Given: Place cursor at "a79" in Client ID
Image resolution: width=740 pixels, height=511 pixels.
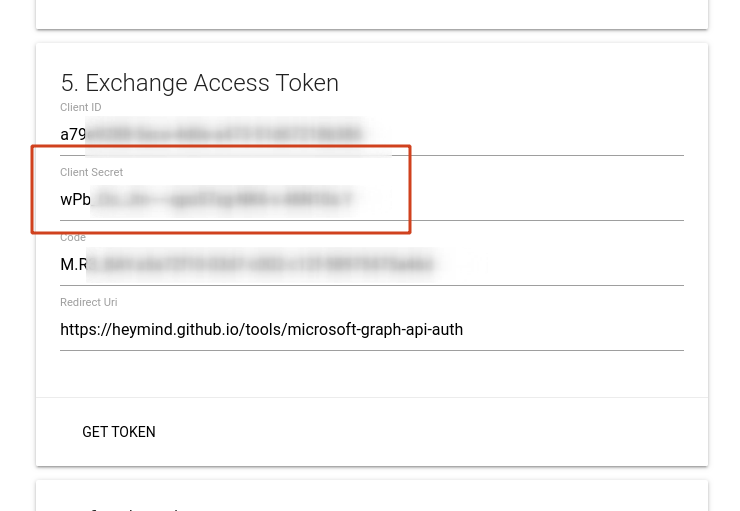Looking at the screenshot, I should (x=72, y=135).
